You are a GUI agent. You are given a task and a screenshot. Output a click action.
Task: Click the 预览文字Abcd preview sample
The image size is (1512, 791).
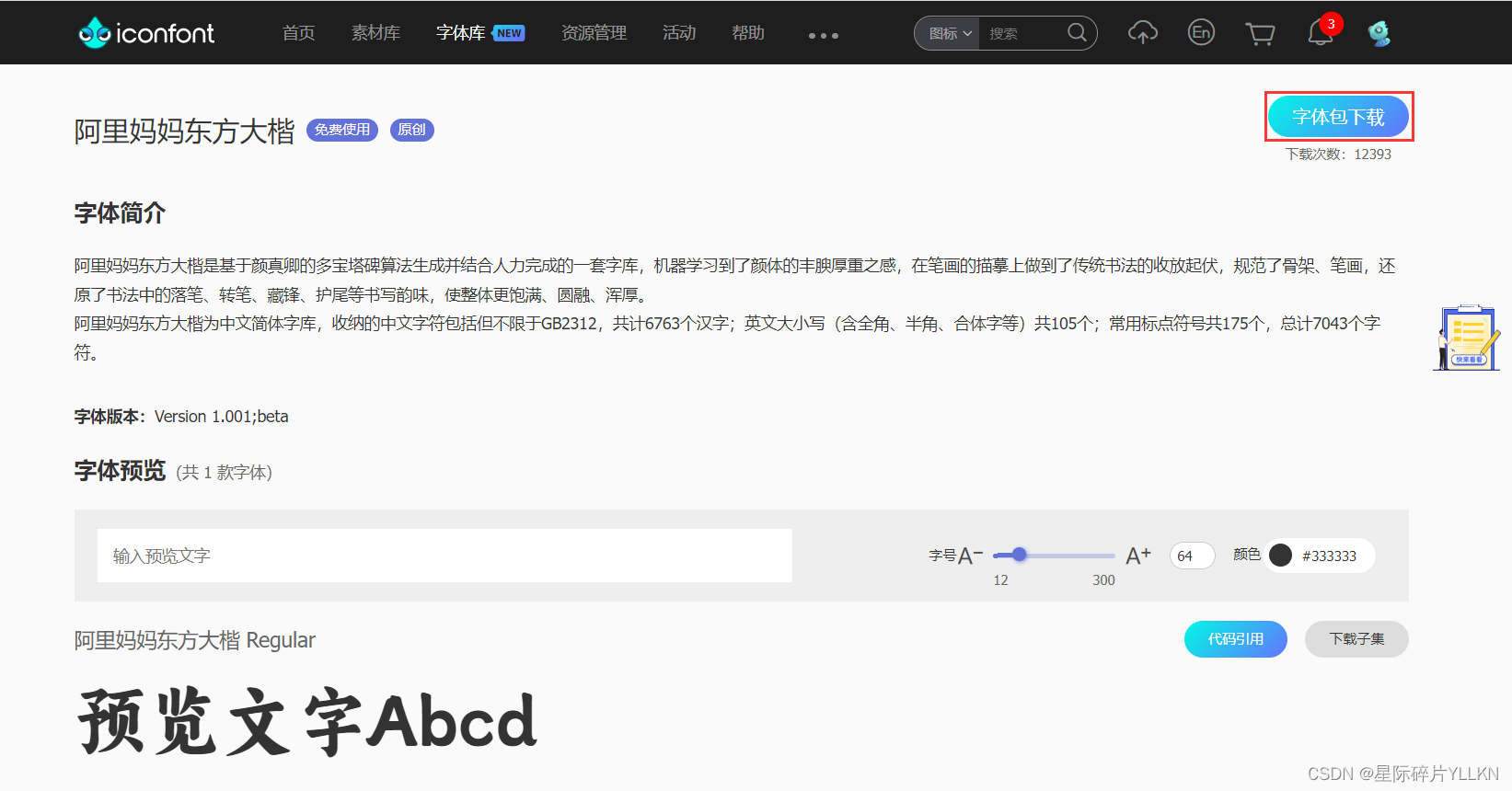[x=307, y=722]
